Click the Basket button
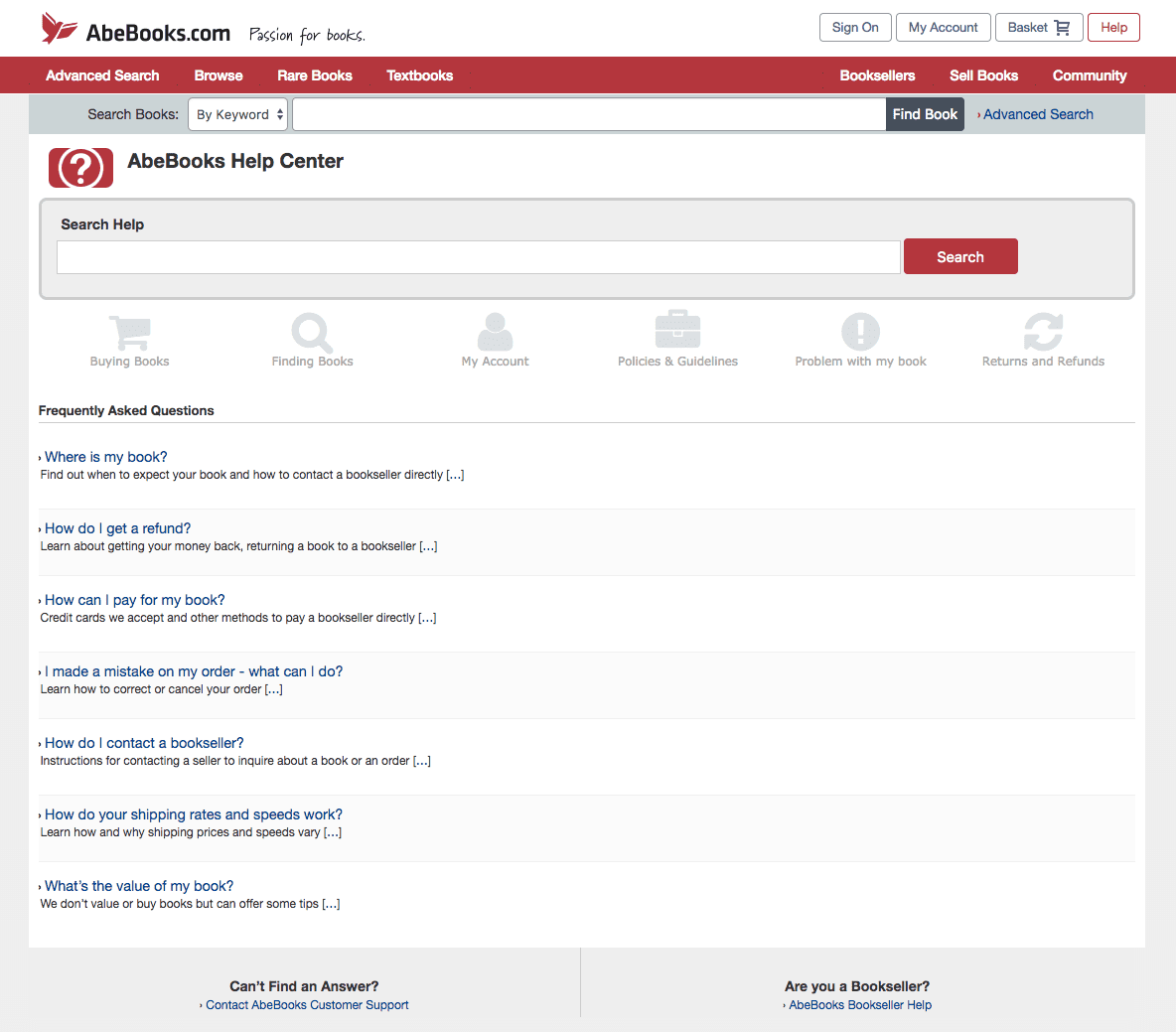The image size is (1176, 1032). [1039, 28]
